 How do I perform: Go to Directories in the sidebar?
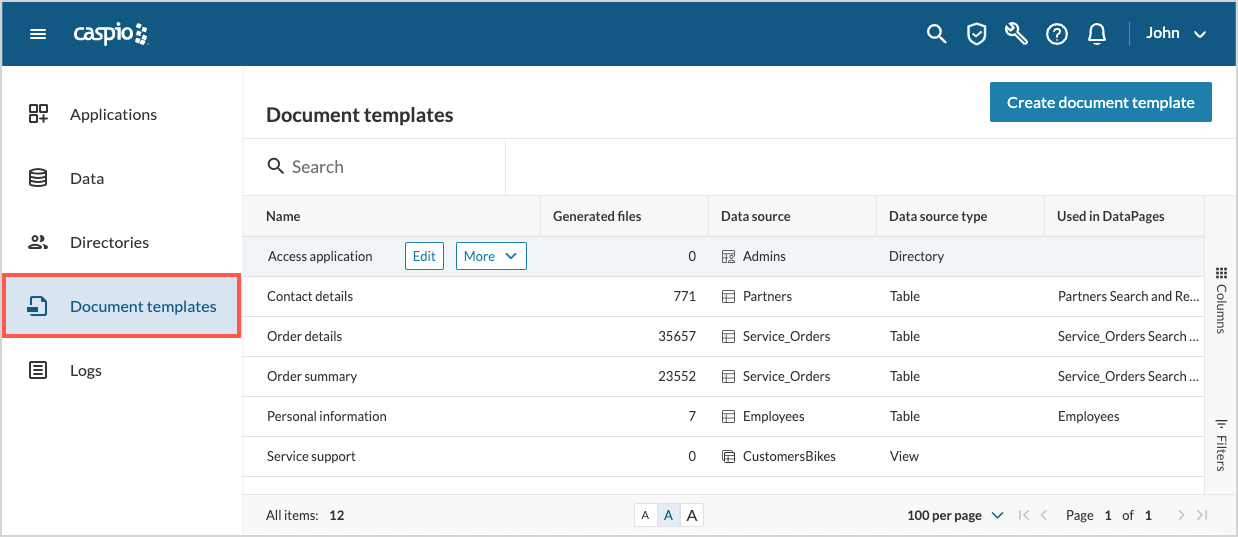[x=121, y=242]
